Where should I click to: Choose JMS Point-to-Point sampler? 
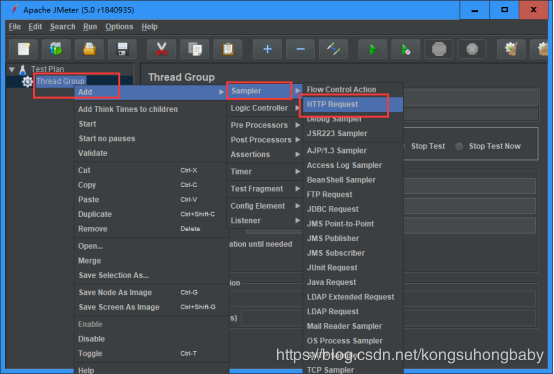coord(353,224)
